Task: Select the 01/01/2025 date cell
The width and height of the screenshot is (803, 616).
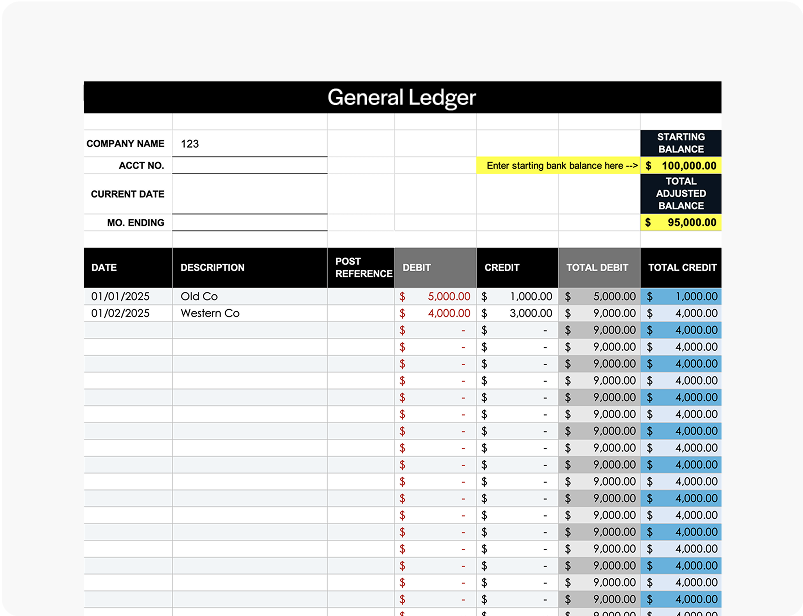Action: click(128, 296)
